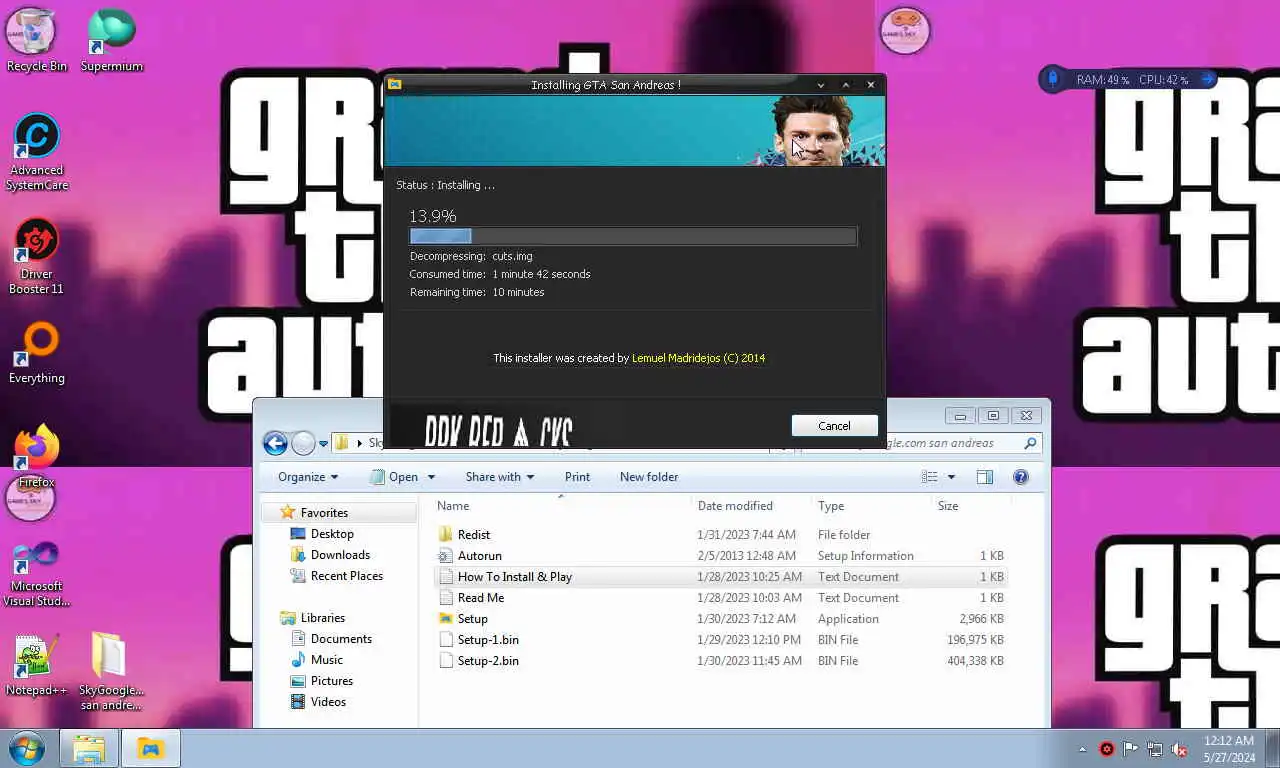Launch the Advanced SystemCare desktop icon
Screen dimensions: 1280x768
point(37,152)
